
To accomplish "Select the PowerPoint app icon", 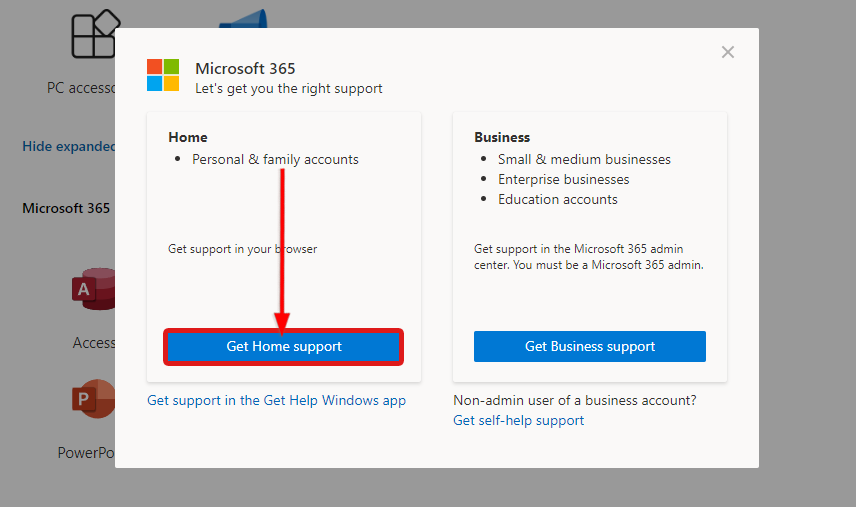I will pyautogui.click(x=93, y=398).
